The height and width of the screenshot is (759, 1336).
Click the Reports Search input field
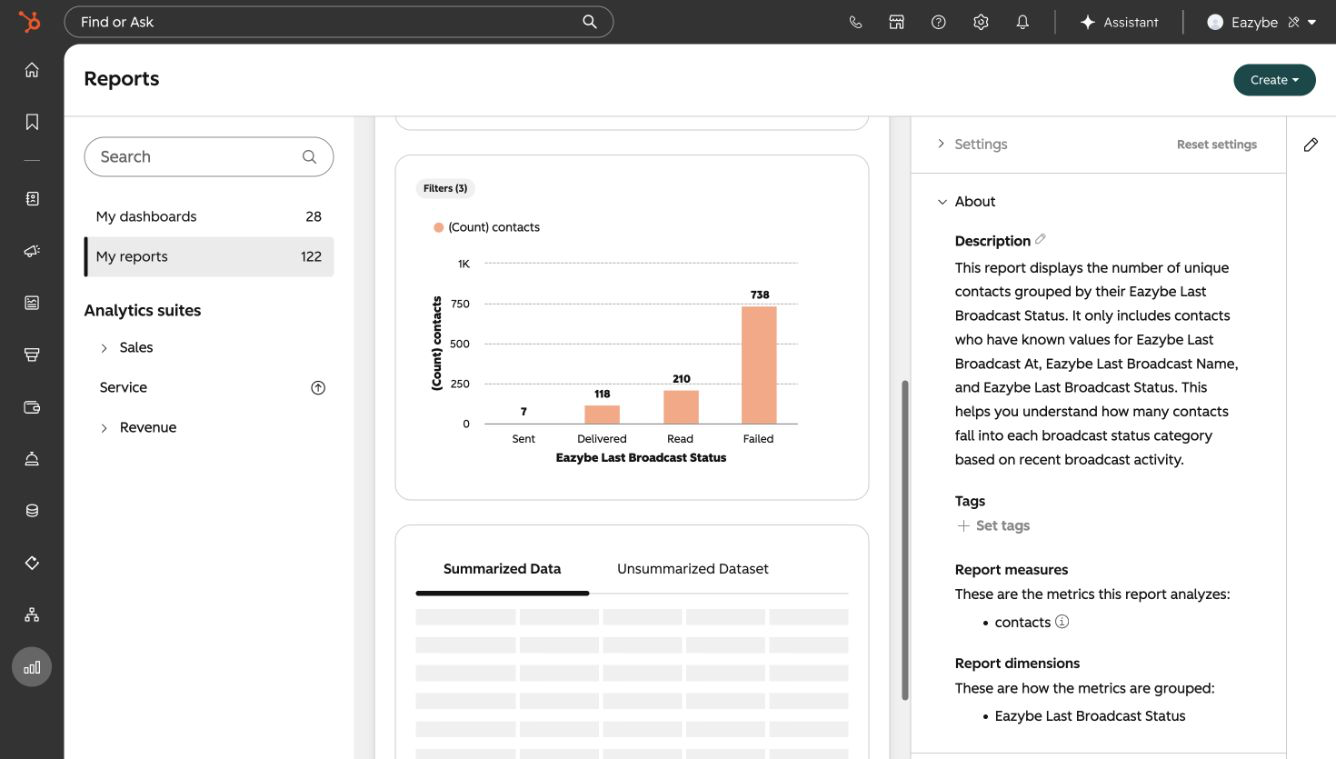pyautogui.click(x=209, y=157)
